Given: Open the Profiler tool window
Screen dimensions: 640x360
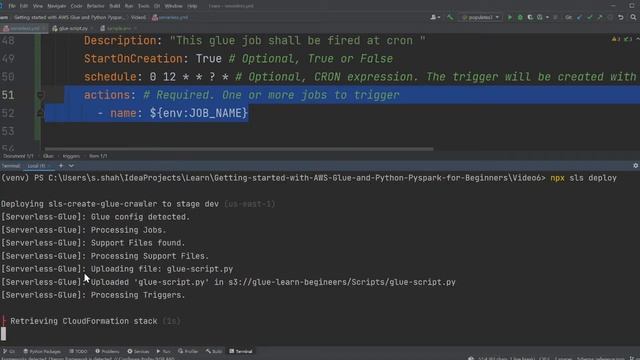Looking at the screenshot, I should [188, 351].
